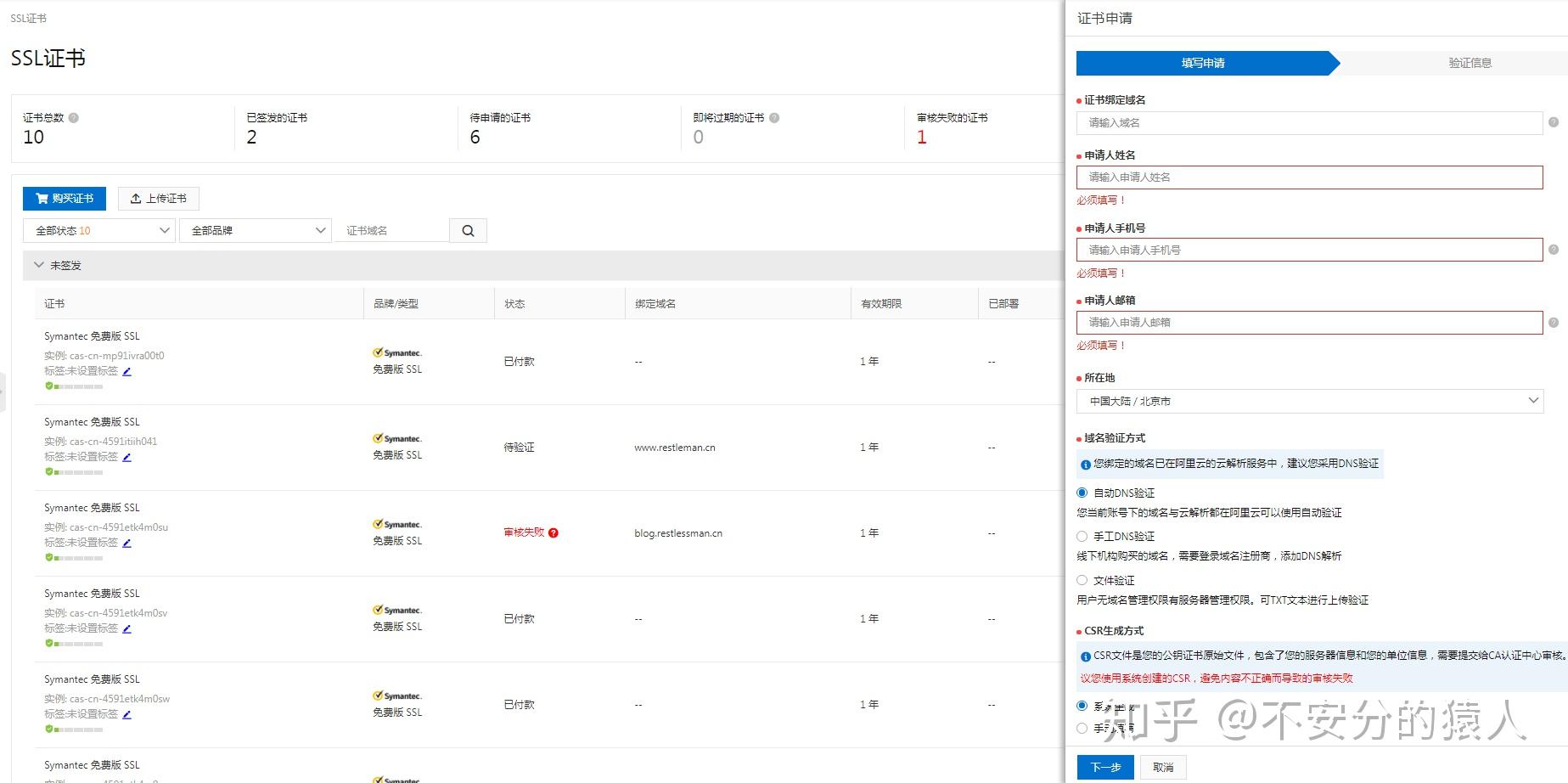Select the 手工DNS验证 radio option
This screenshot has width=1568, height=783.
point(1082,536)
